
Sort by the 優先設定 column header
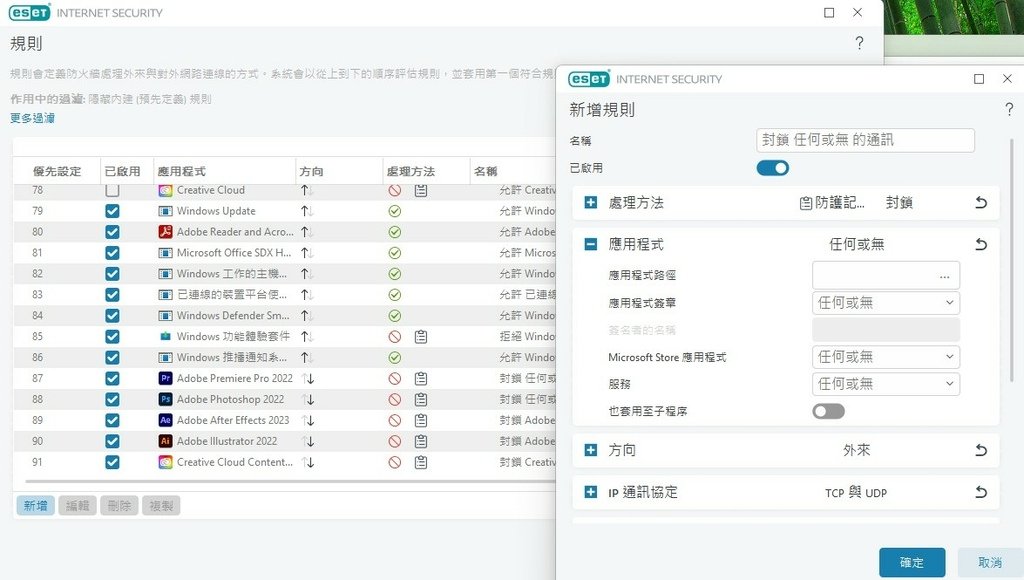[57, 171]
